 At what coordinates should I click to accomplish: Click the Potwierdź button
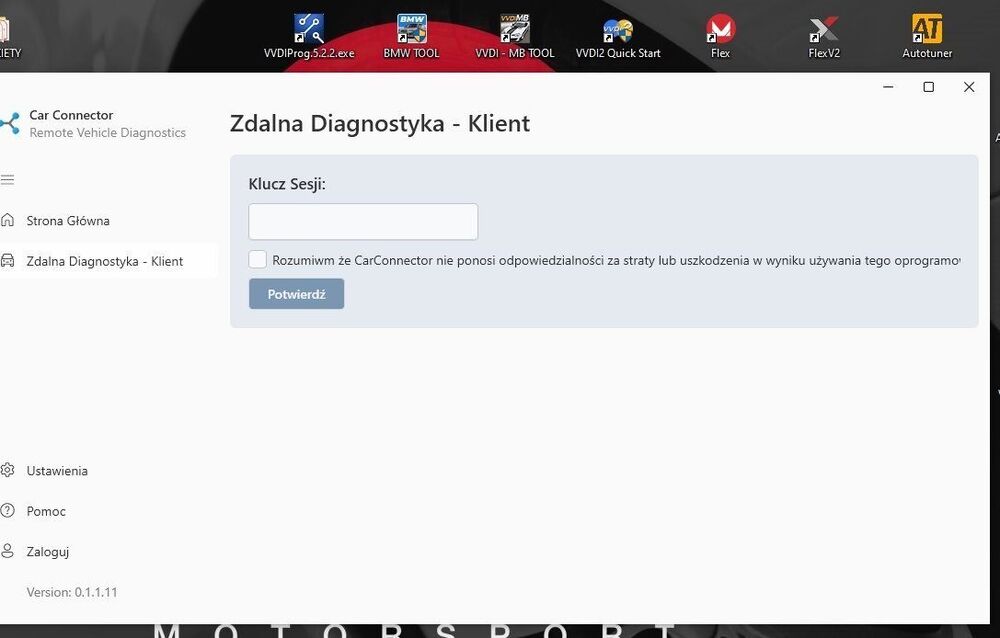(x=297, y=294)
